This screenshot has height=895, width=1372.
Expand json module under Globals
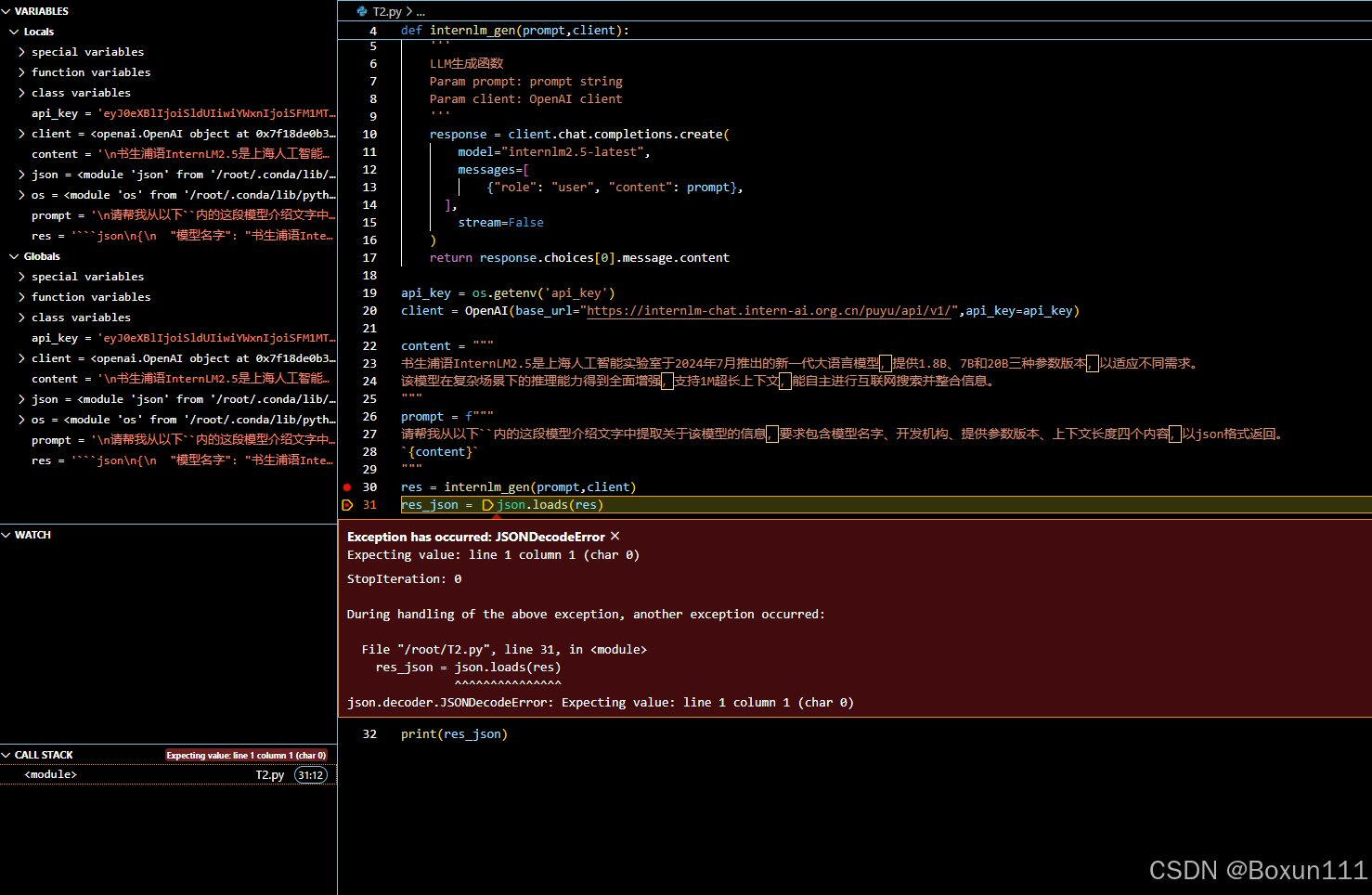[21, 399]
